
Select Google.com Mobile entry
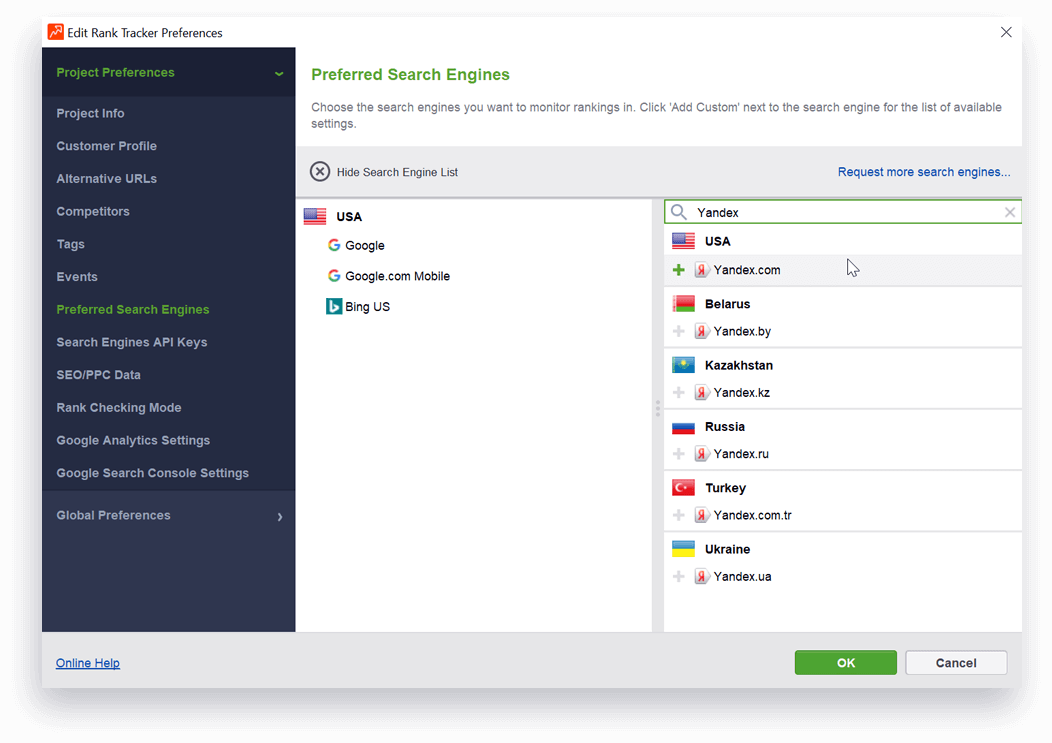point(397,276)
